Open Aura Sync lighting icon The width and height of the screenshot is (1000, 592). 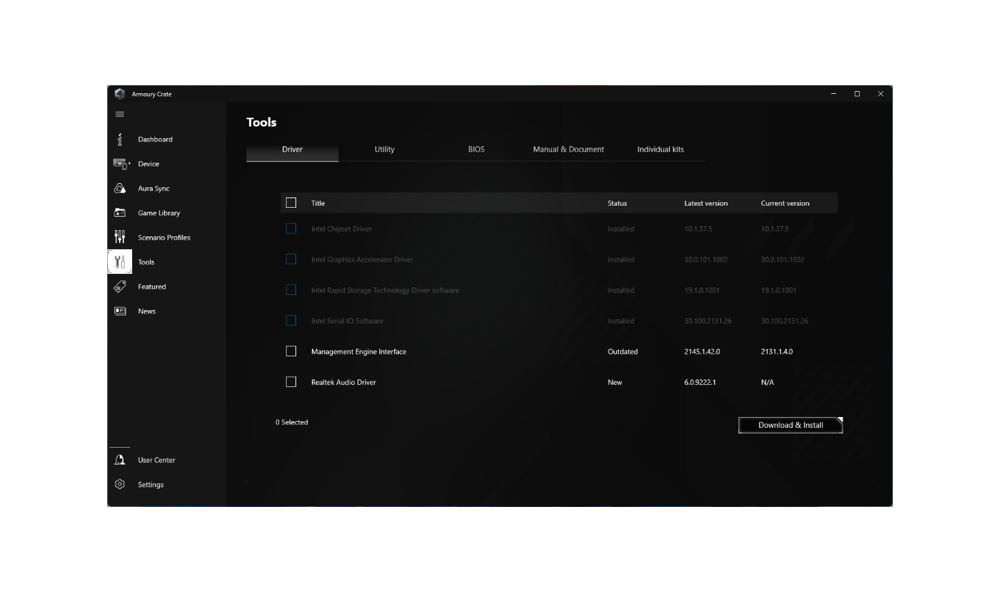tap(119, 188)
